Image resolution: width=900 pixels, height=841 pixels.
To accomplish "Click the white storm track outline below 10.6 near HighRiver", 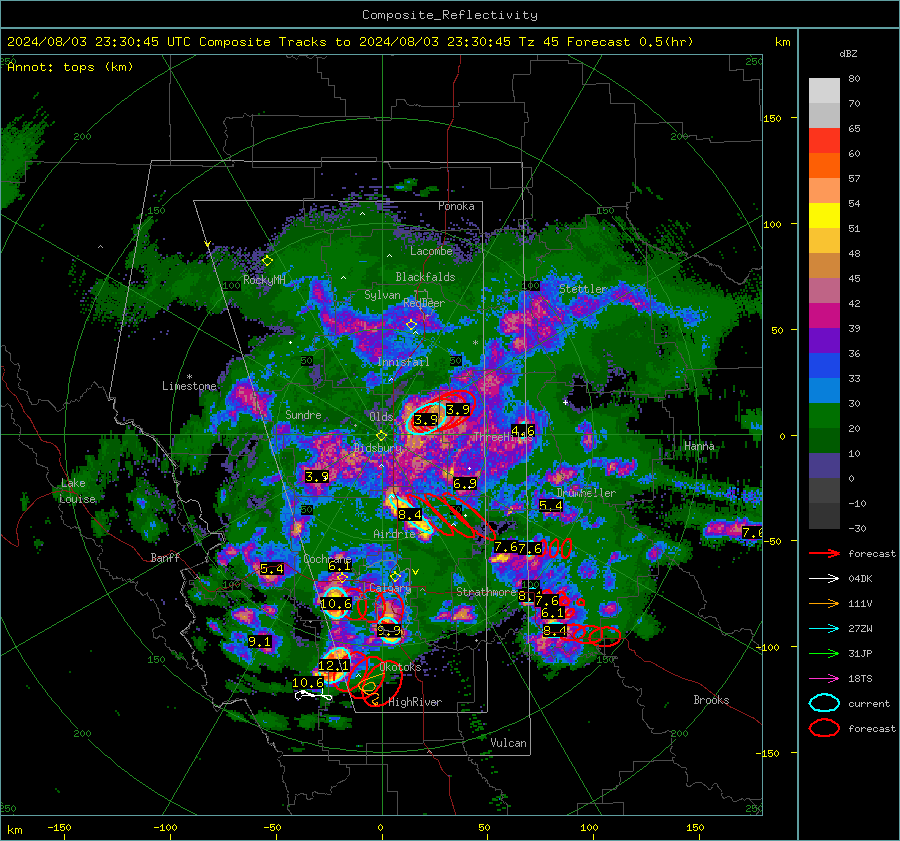I will coord(313,696).
